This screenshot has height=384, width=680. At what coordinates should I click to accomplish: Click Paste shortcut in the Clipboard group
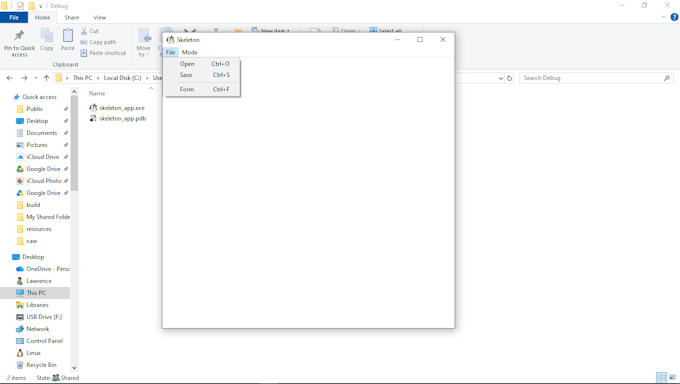(103, 53)
